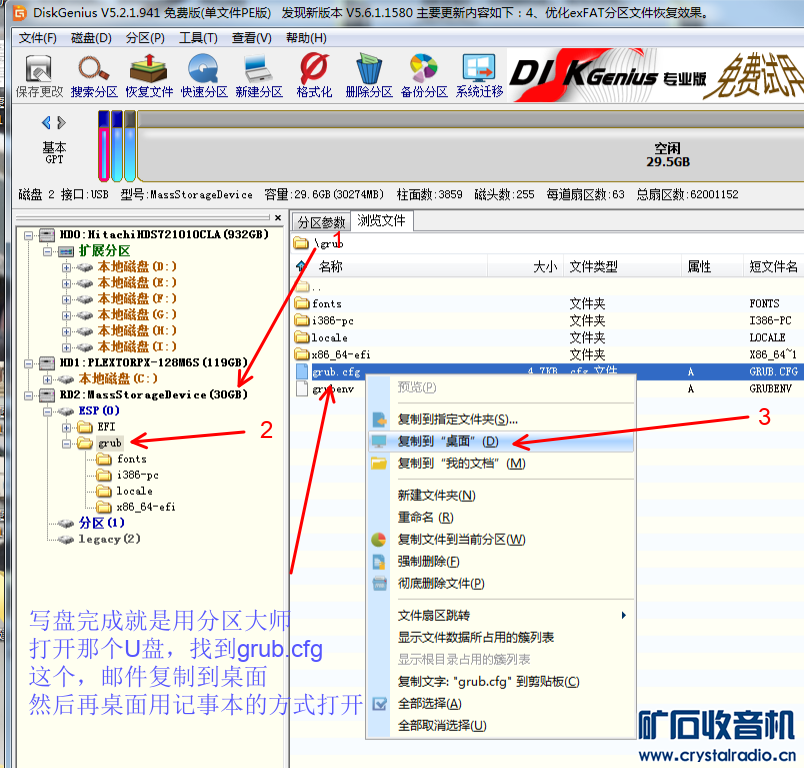Choose 彻底删除文件(P) from context menu
Screen dimensions: 804x768
[501, 583]
